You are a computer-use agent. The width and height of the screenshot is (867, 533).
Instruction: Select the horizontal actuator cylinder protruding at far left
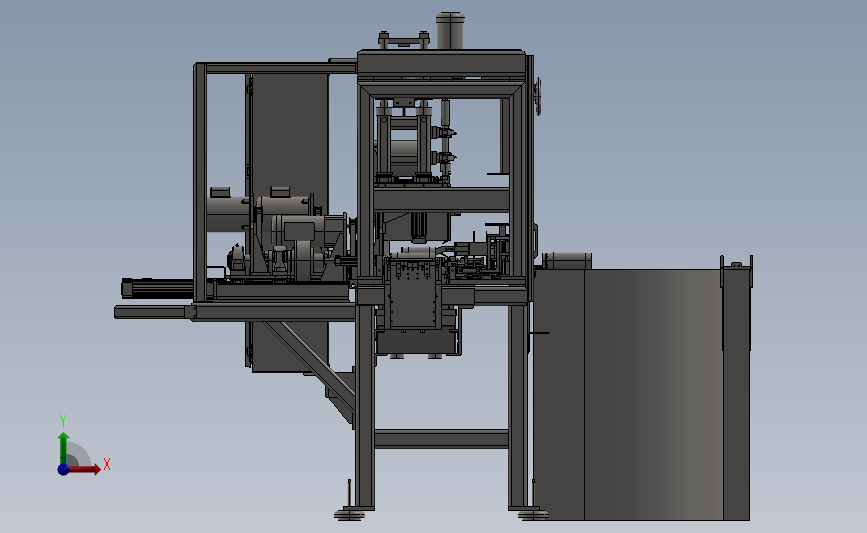click(157, 288)
